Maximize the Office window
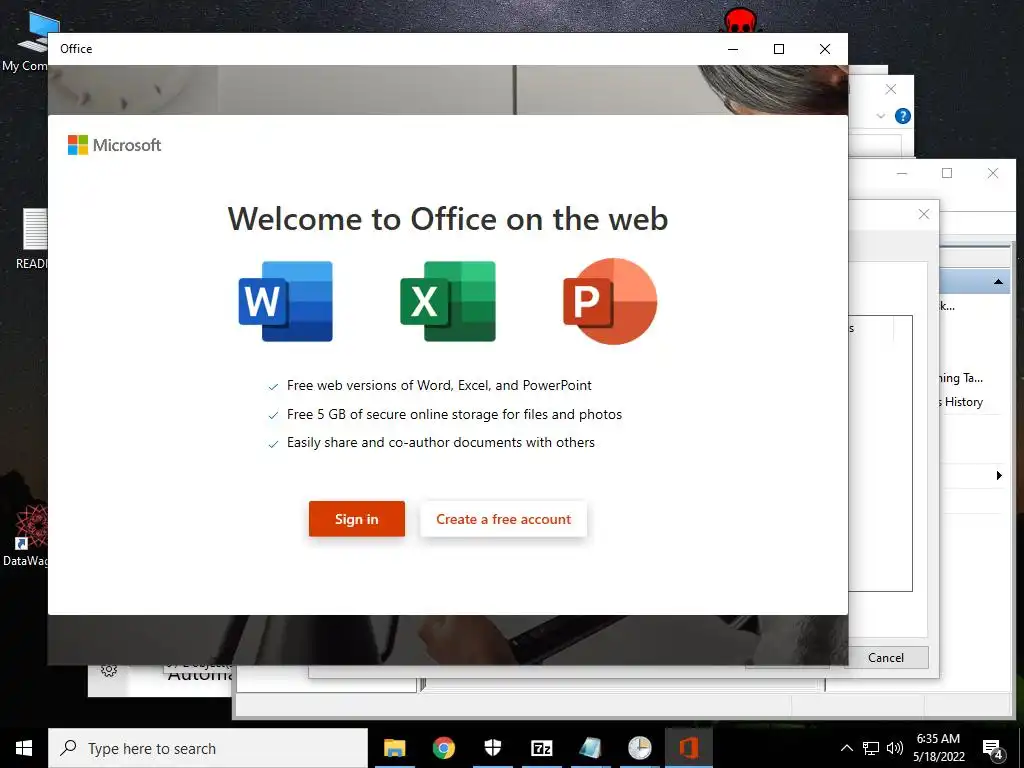1024x768 pixels. pyautogui.click(x=778, y=49)
